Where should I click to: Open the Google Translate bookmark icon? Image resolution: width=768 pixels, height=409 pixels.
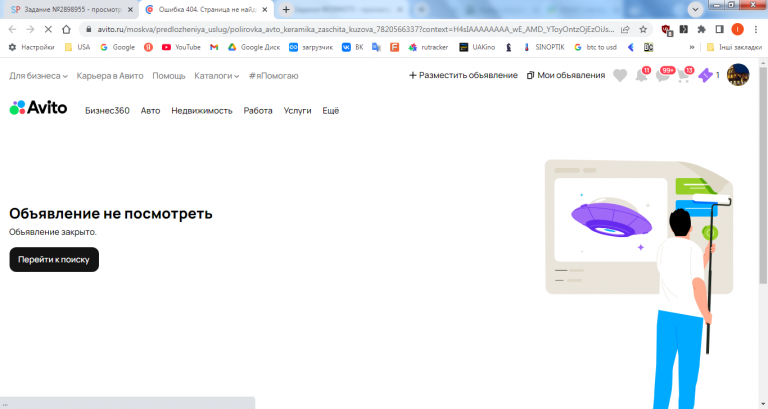click(x=376, y=47)
